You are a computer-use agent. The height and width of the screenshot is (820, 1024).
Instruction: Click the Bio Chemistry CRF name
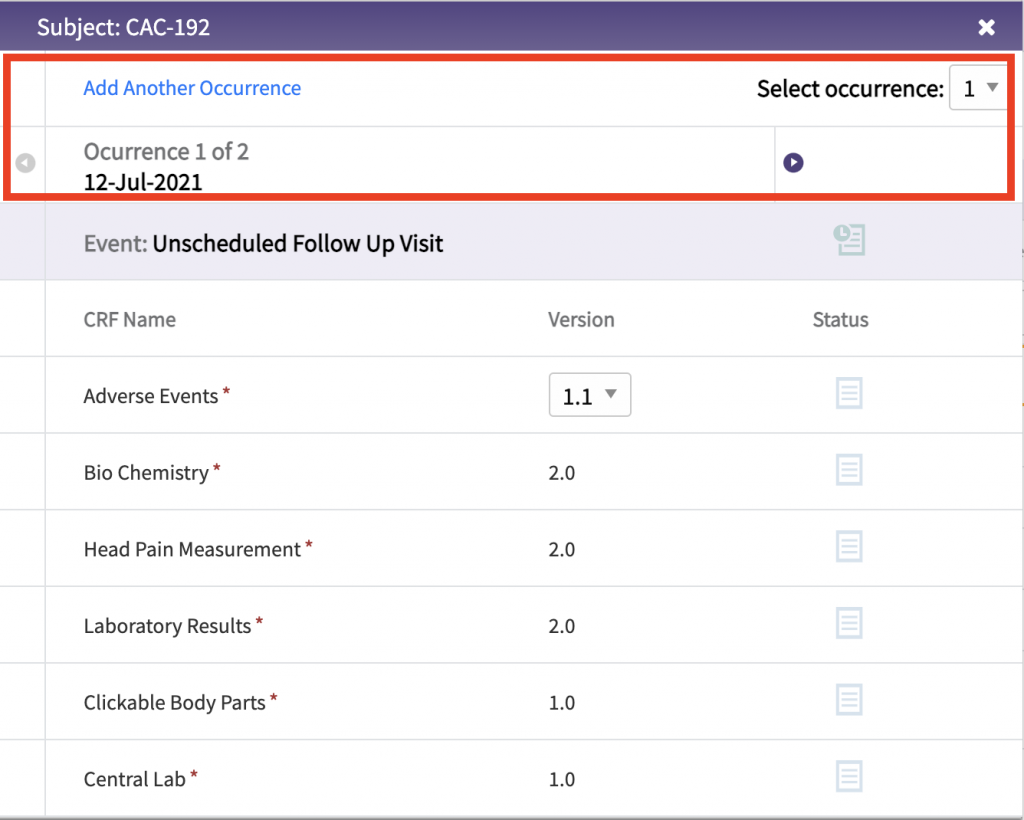pyautogui.click(x=146, y=473)
